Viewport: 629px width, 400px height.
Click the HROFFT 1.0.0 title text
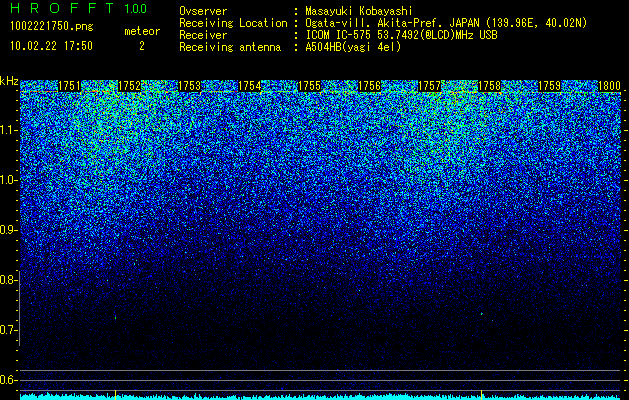click(x=78, y=8)
